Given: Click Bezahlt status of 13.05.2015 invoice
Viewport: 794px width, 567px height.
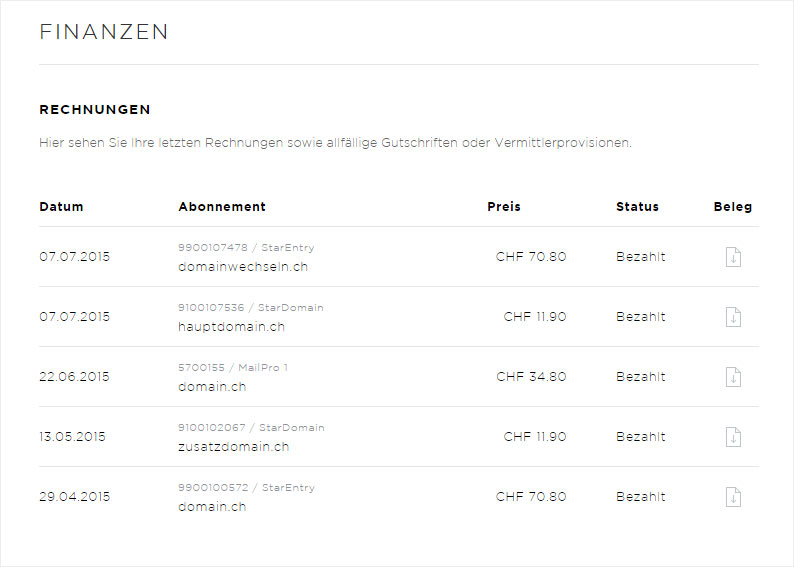Looking at the screenshot, I should click(641, 437).
